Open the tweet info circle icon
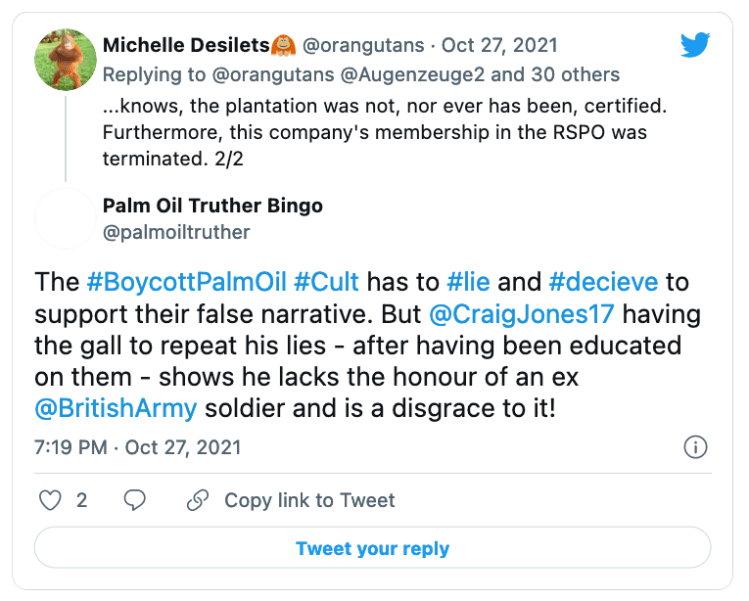The width and height of the screenshot is (749, 601). (695, 447)
